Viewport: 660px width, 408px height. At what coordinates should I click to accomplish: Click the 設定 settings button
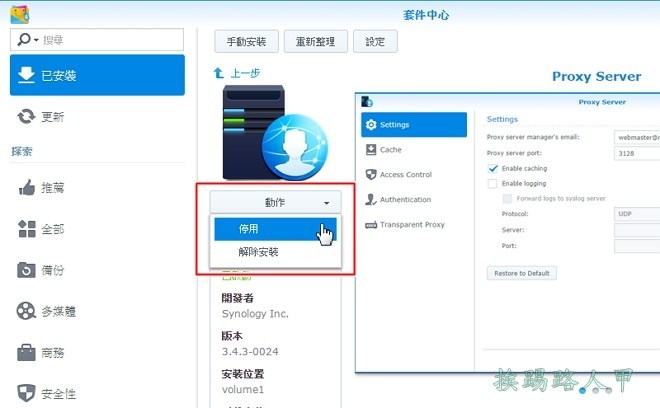(375, 41)
